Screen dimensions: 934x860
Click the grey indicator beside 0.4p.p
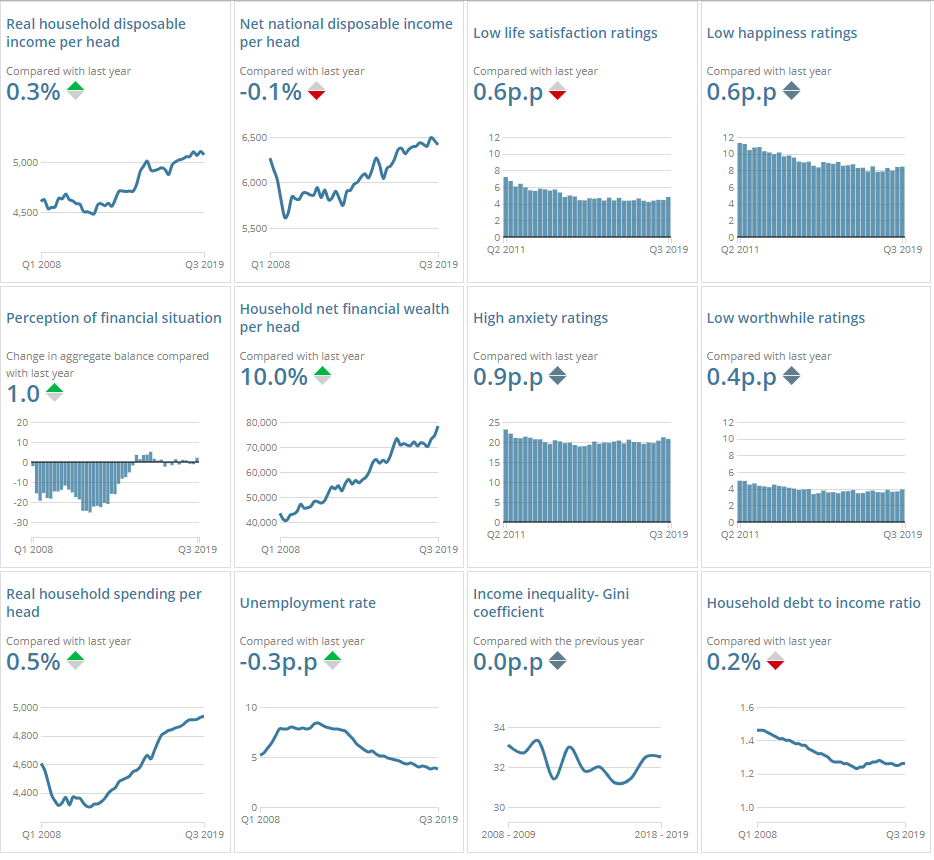[791, 376]
